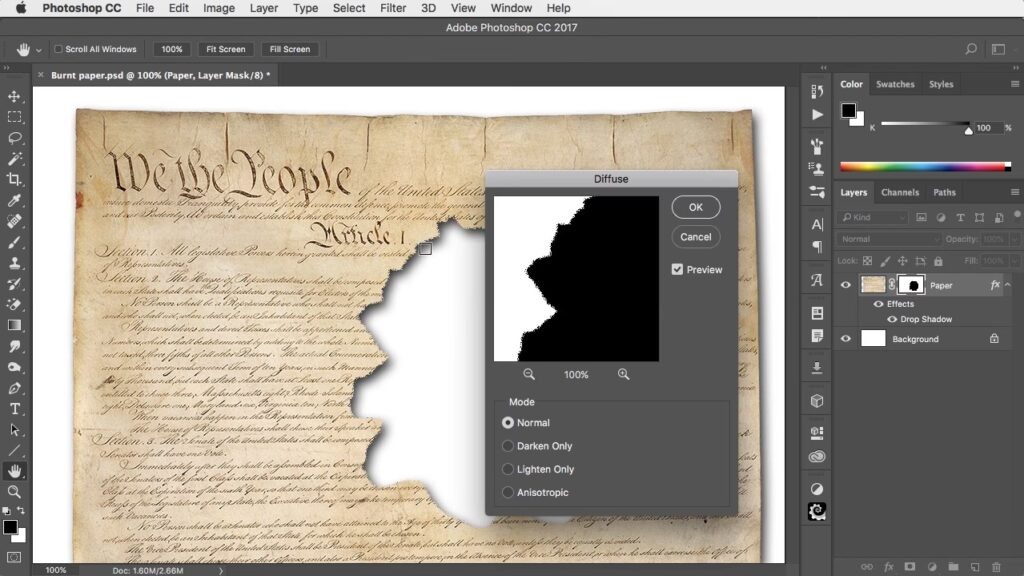Select the Horizontal Type tool
This screenshot has width=1024, height=576.
coord(14,409)
